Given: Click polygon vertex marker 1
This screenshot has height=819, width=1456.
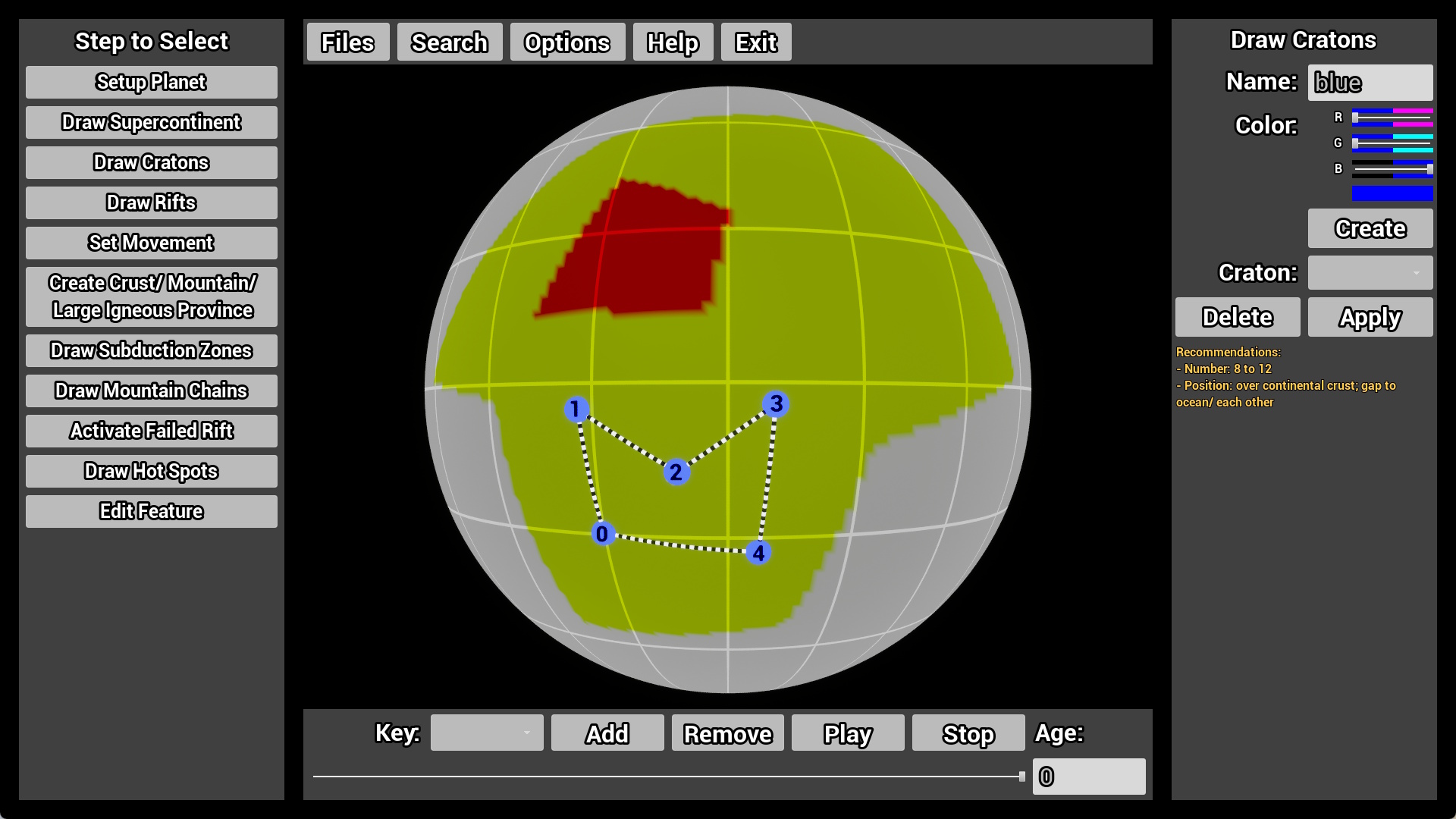Looking at the screenshot, I should (x=576, y=409).
